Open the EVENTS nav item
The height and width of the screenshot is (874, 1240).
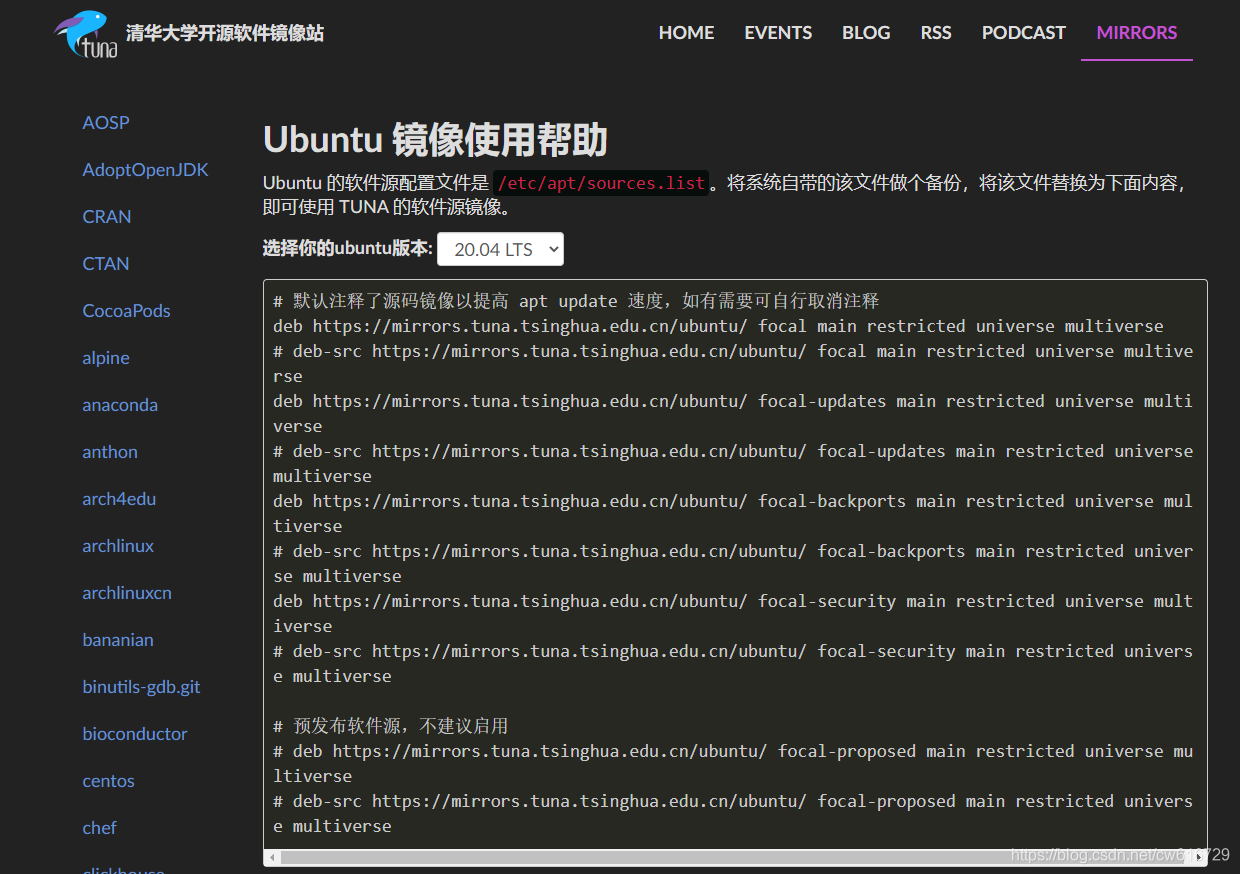(x=778, y=32)
